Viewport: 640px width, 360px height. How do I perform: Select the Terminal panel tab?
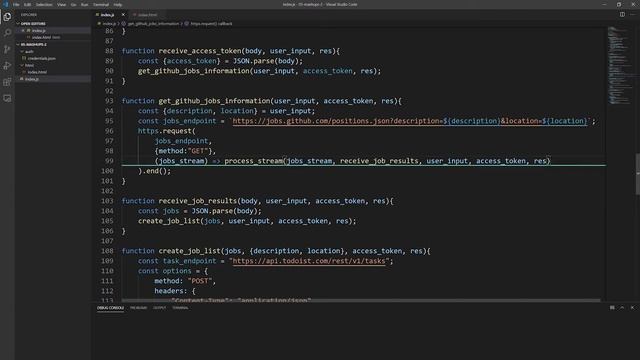pos(180,308)
